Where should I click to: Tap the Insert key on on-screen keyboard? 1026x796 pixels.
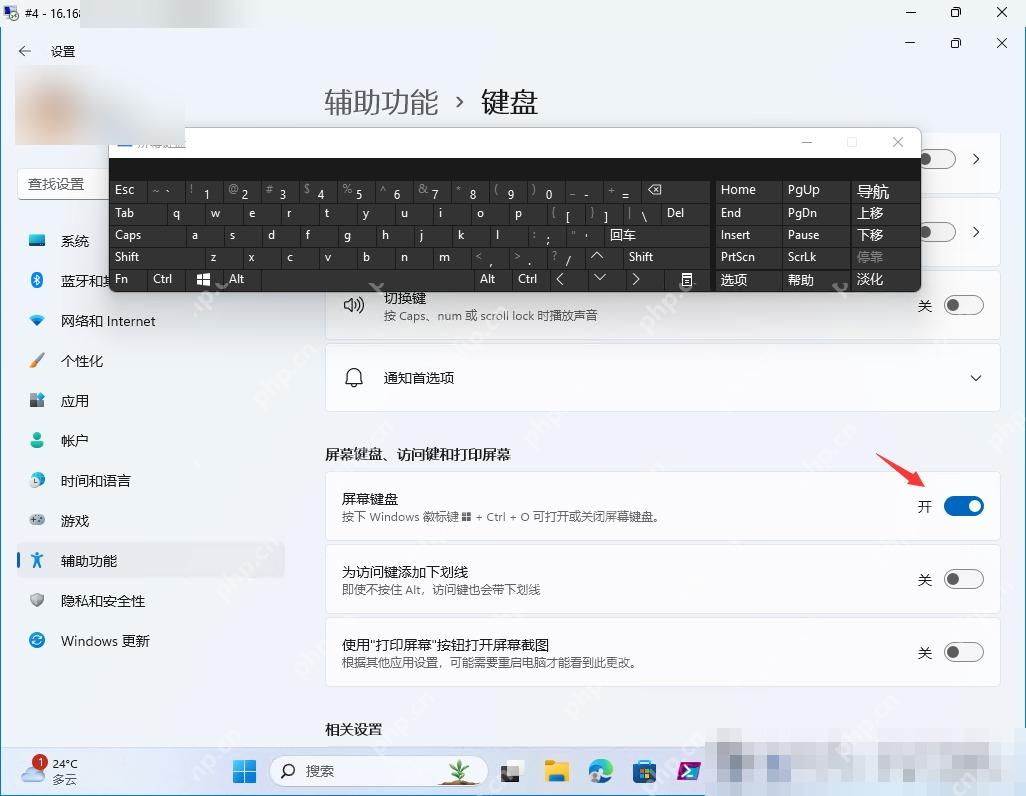(748, 235)
